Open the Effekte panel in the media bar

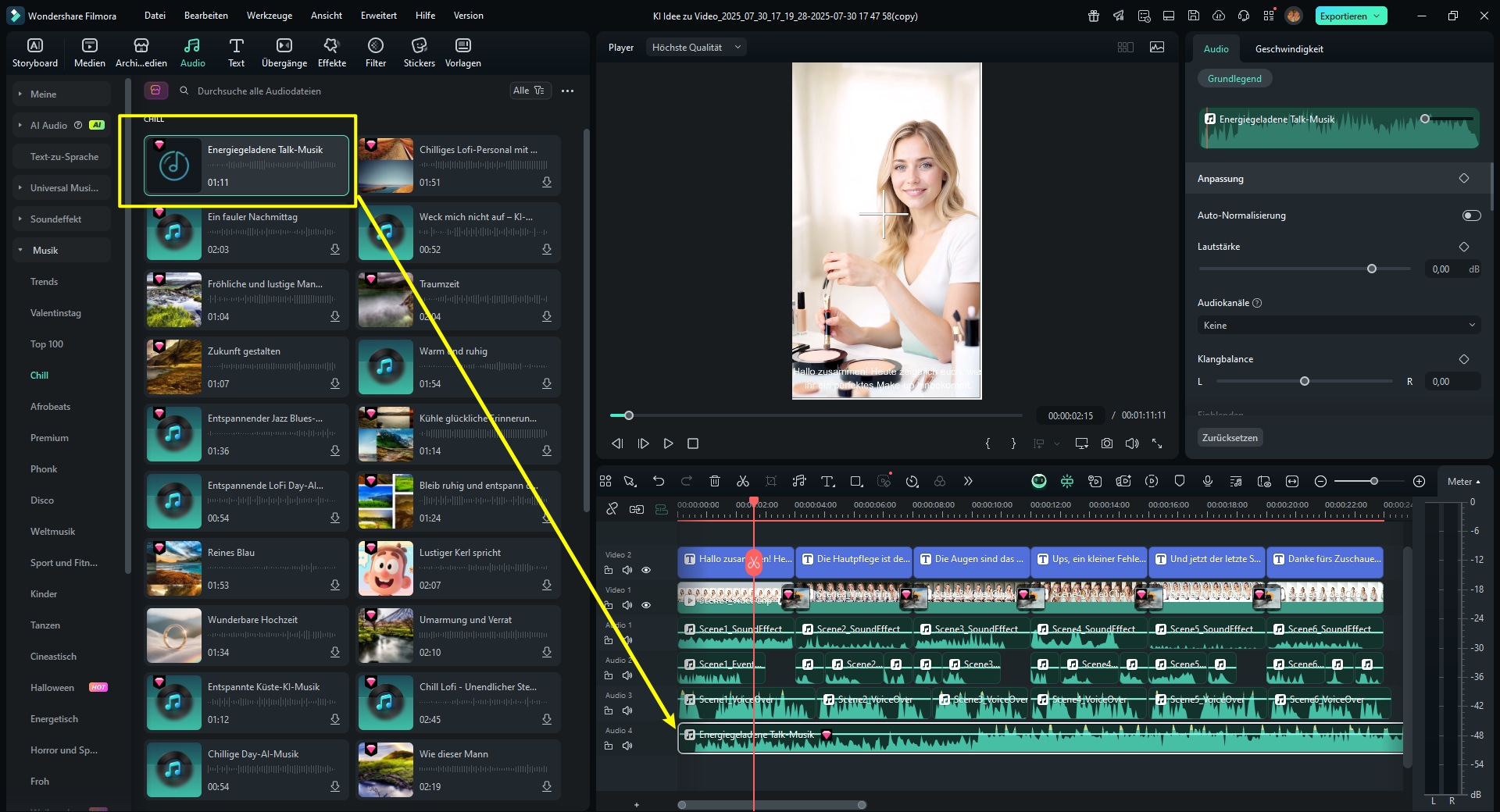coord(331,52)
